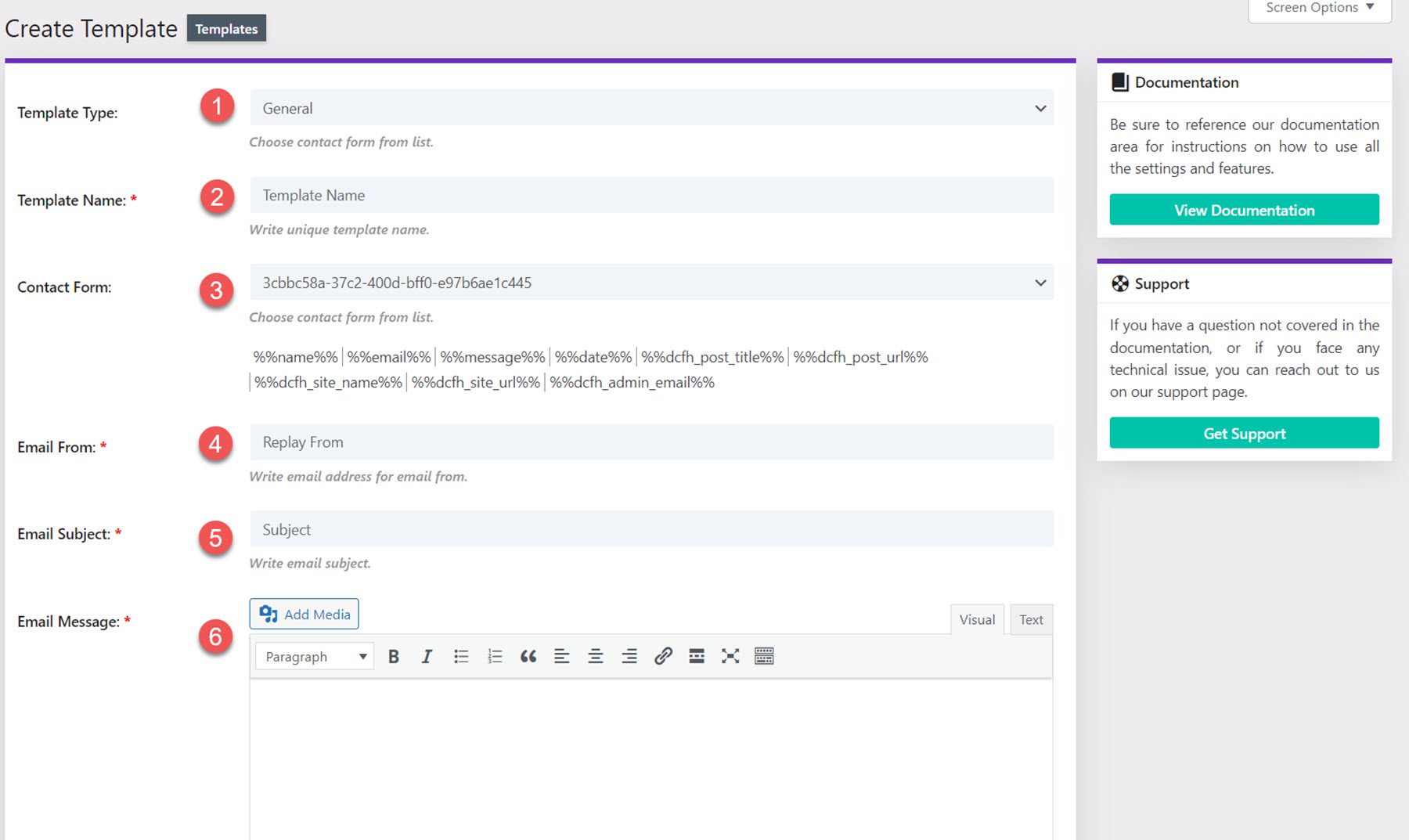Toggle the editor toolbar
Image resolution: width=1409 pixels, height=840 pixels.
763,656
